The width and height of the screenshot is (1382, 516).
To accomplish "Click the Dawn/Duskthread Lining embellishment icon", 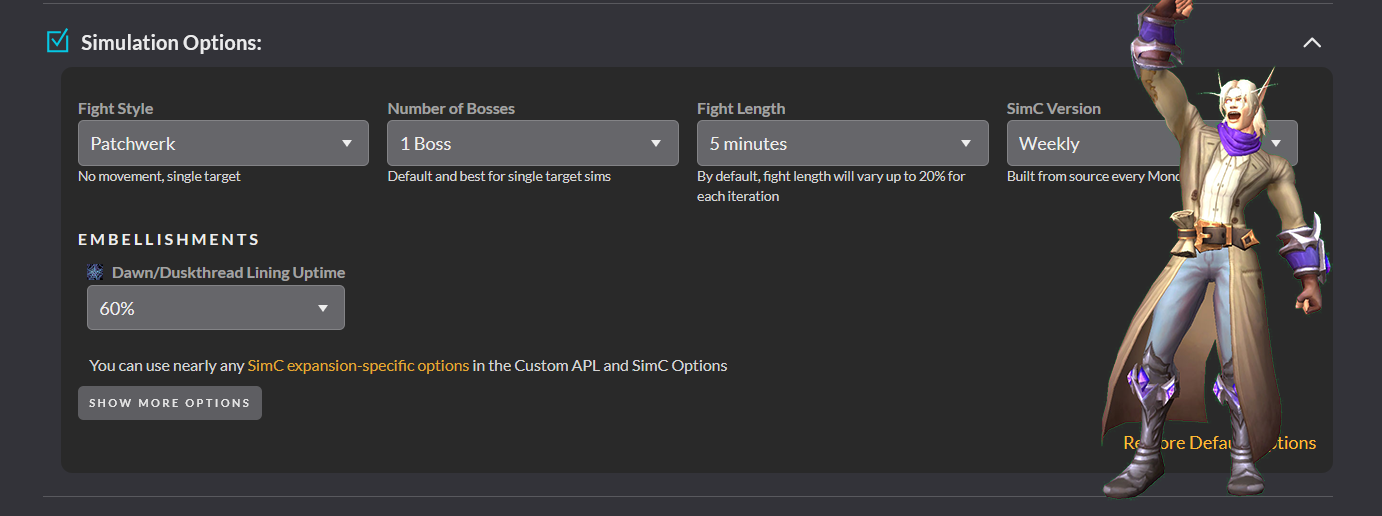I will click(x=95, y=272).
